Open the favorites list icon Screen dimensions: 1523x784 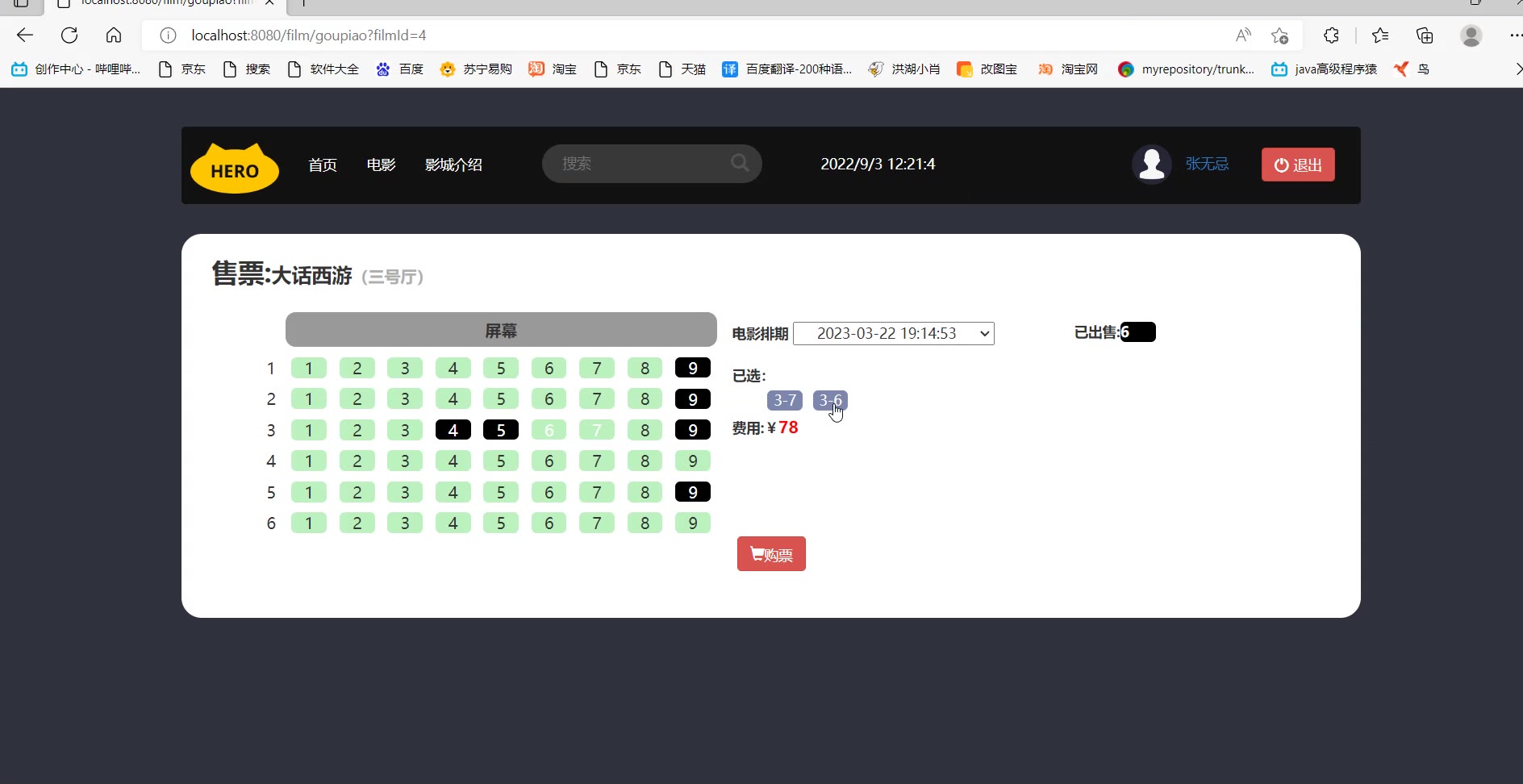(1380, 35)
